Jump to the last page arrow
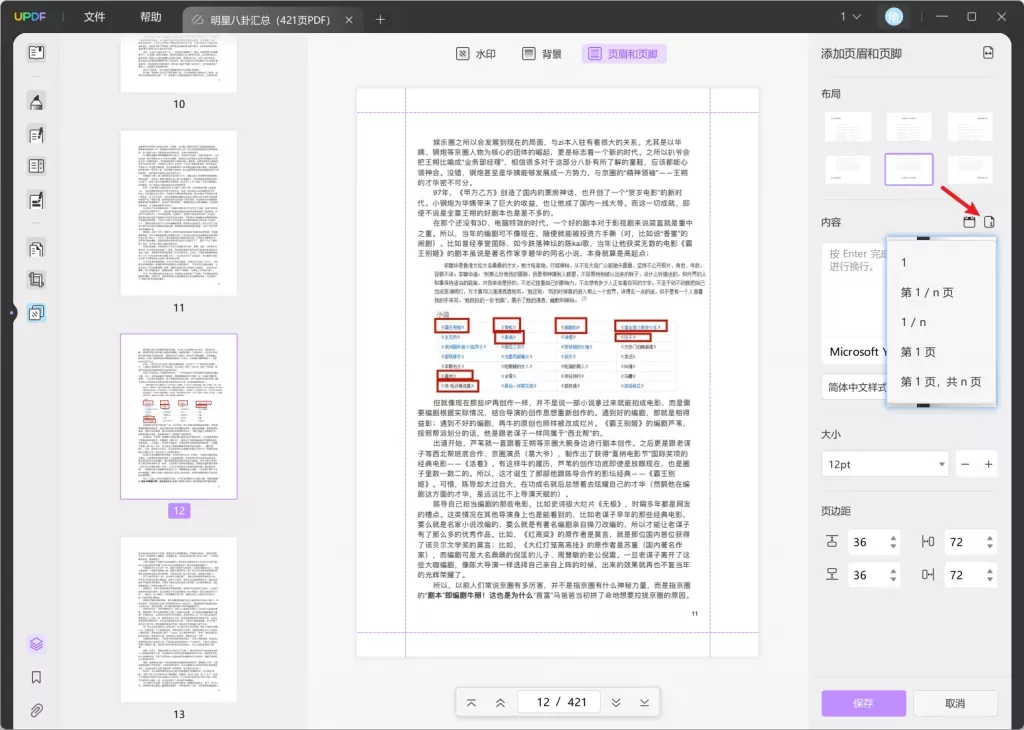 644,702
